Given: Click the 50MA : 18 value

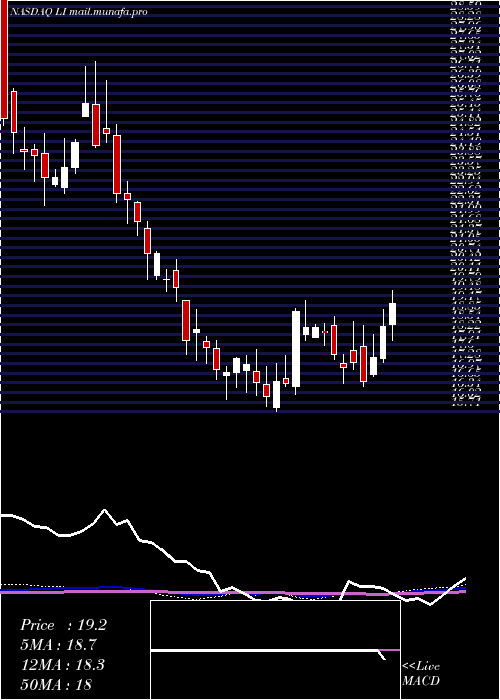Looking at the screenshot, I should tap(56, 684).
